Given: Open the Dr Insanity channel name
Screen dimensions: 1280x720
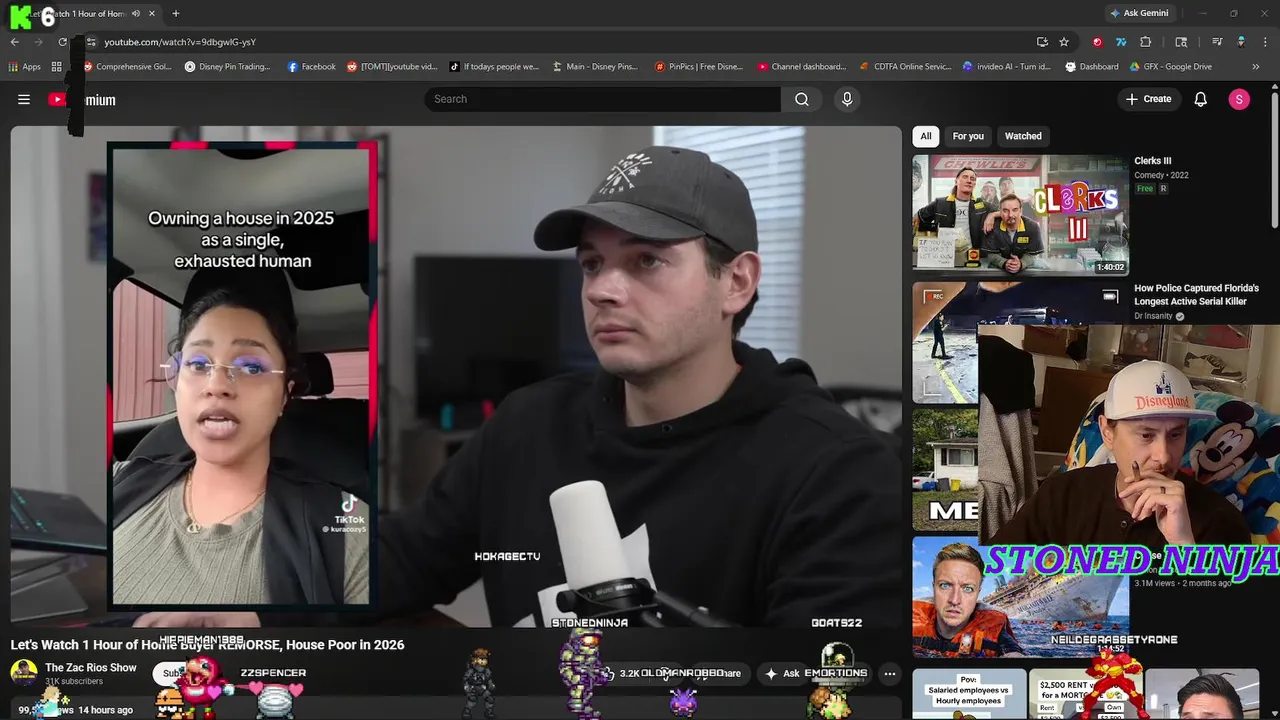Looking at the screenshot, I should (1153, 316).
